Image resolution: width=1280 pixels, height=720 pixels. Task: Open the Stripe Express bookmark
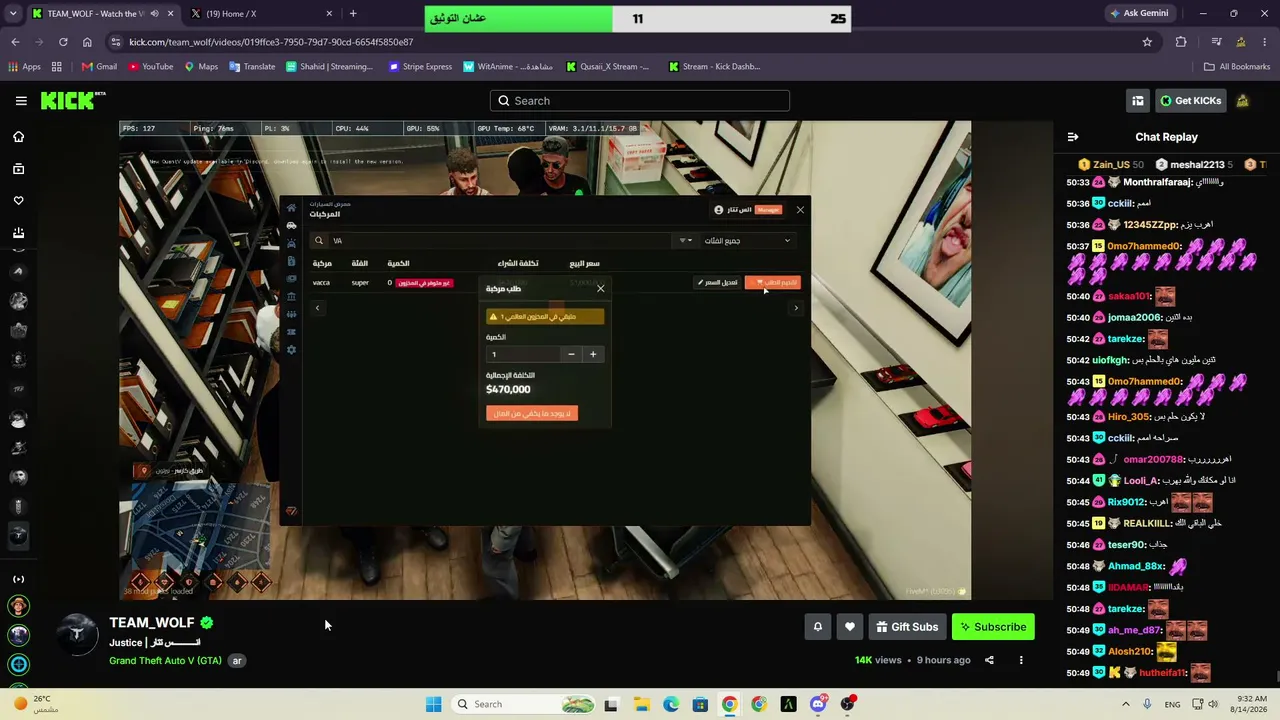click(420, 67)
